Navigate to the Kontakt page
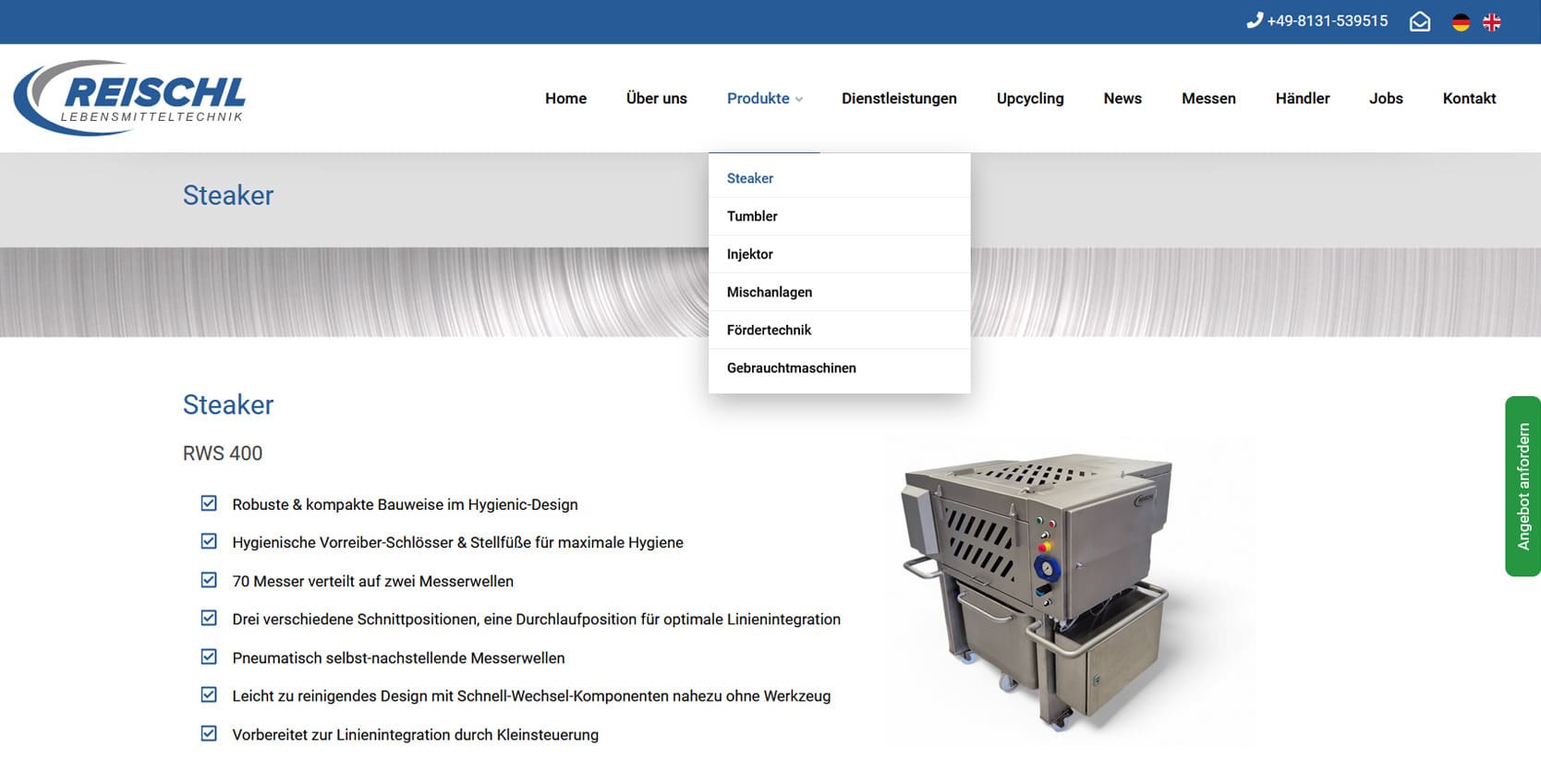 1469,98
